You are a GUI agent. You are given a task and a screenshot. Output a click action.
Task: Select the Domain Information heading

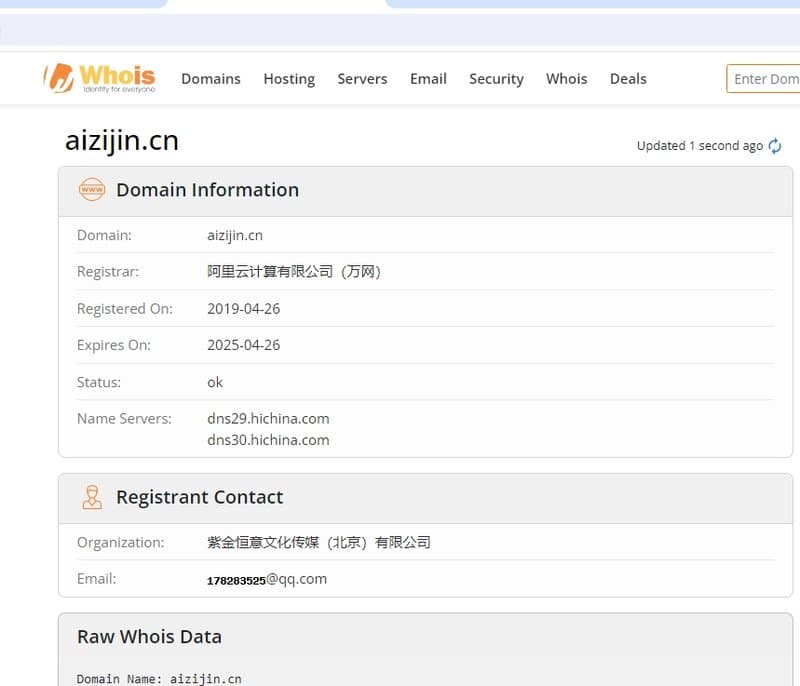(208, 190)
